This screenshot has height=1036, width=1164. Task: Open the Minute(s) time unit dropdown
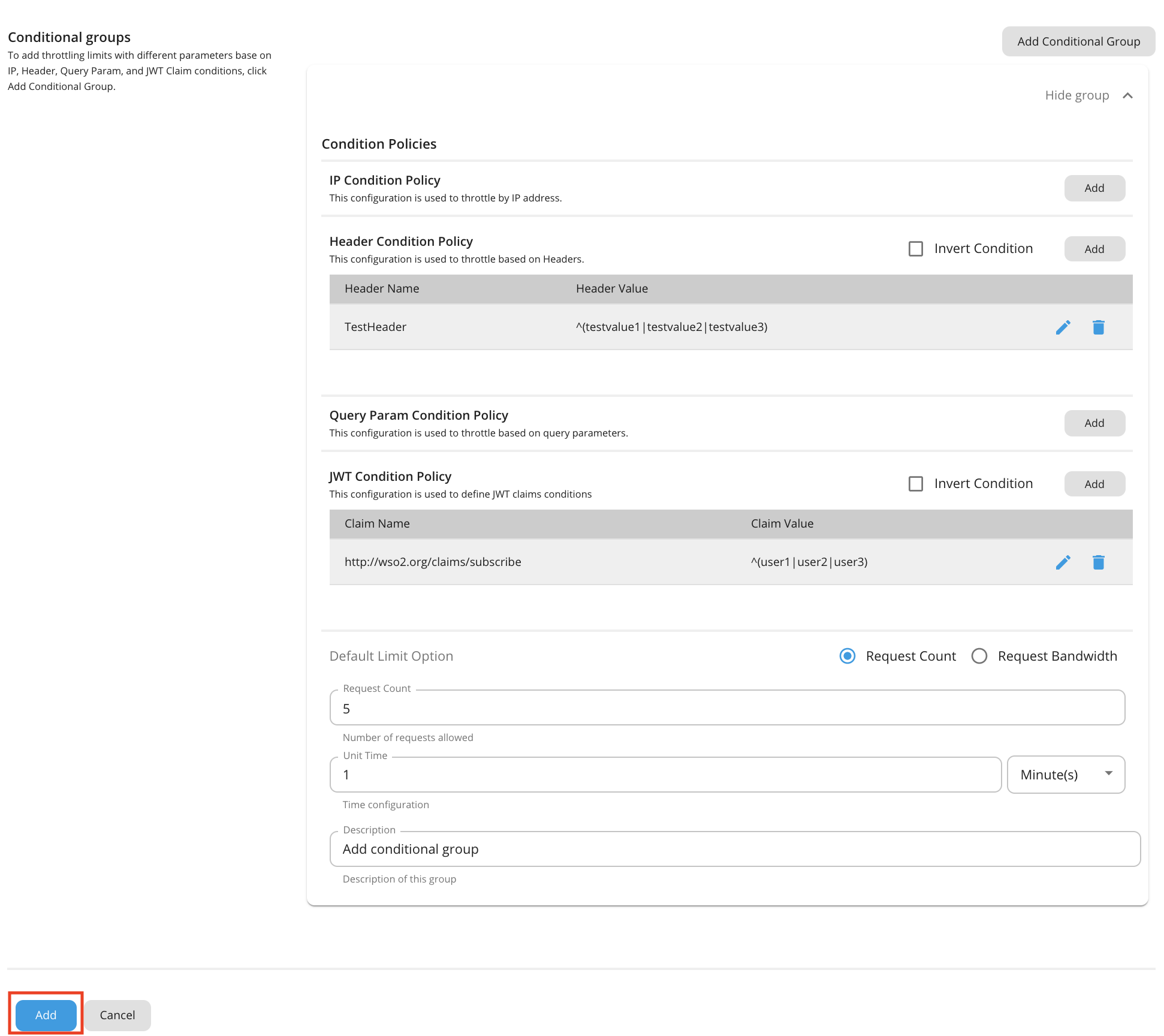pyautogui.click(x=1065, y=775)
